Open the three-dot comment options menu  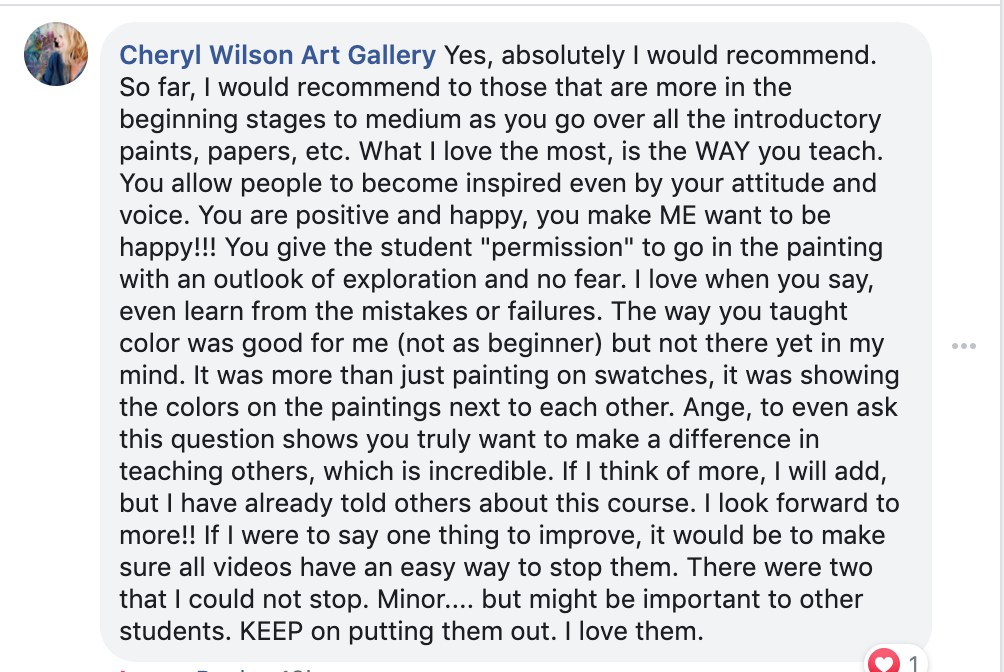pos(964,346)
